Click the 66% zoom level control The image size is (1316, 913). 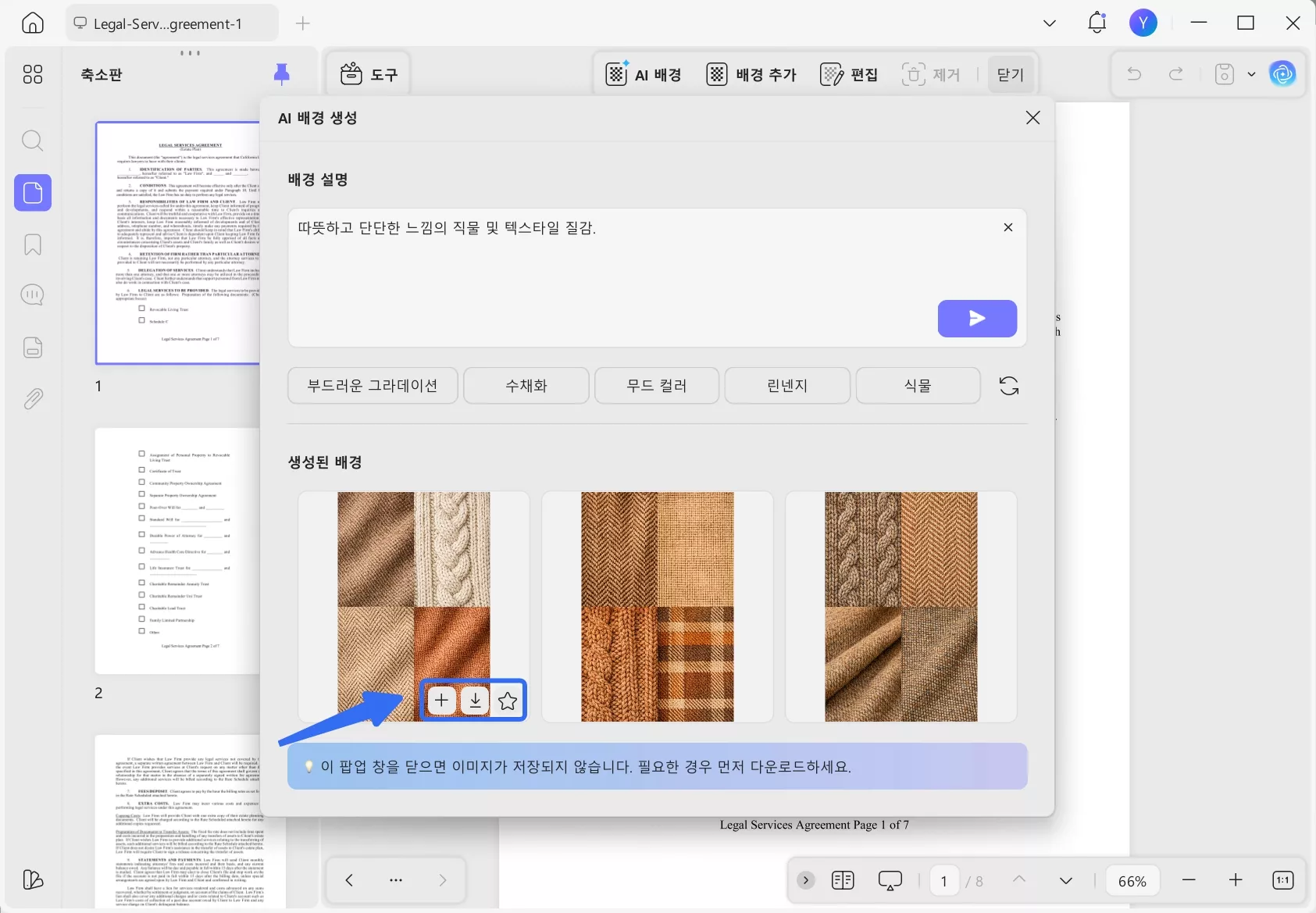click(1132, 880)
